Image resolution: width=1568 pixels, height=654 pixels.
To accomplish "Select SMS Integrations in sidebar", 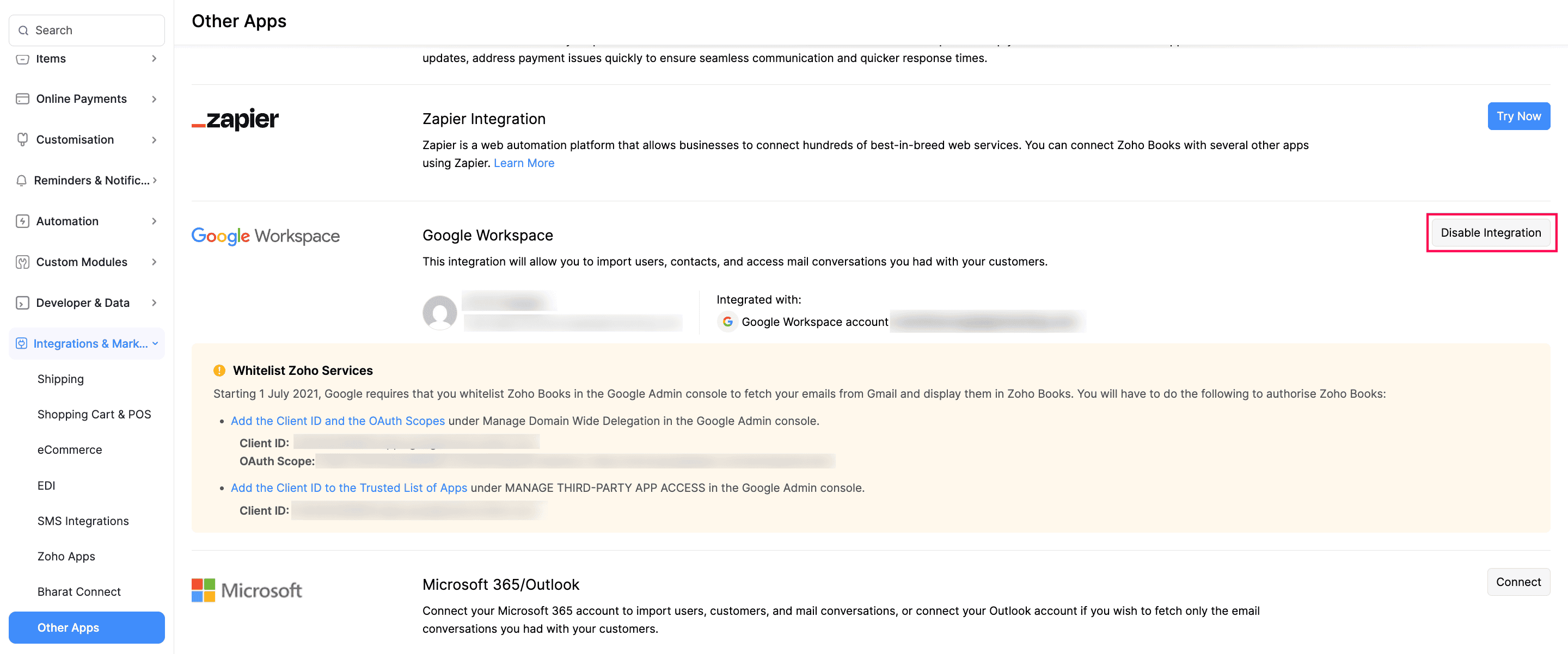I will pyautogui.click(x=83, y=521).
